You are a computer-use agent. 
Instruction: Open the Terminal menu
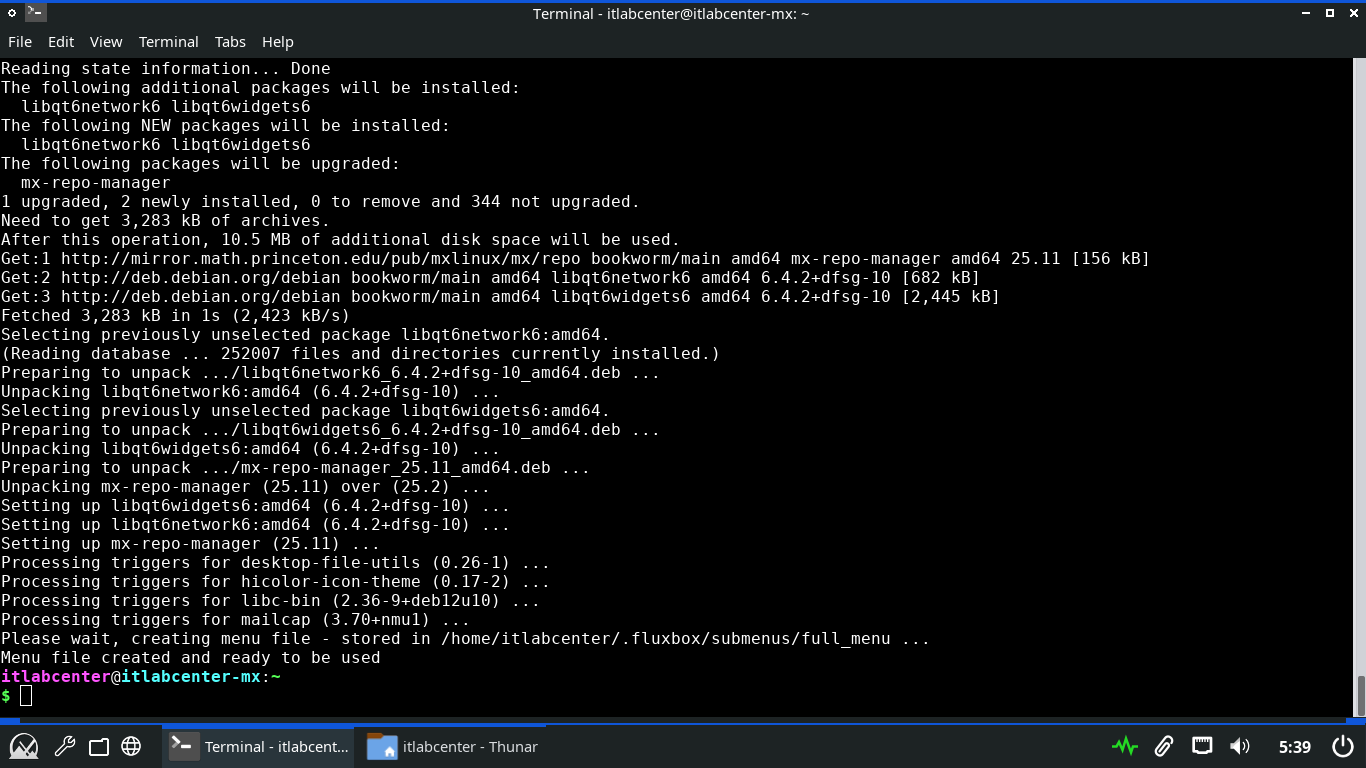coord(168,42)
